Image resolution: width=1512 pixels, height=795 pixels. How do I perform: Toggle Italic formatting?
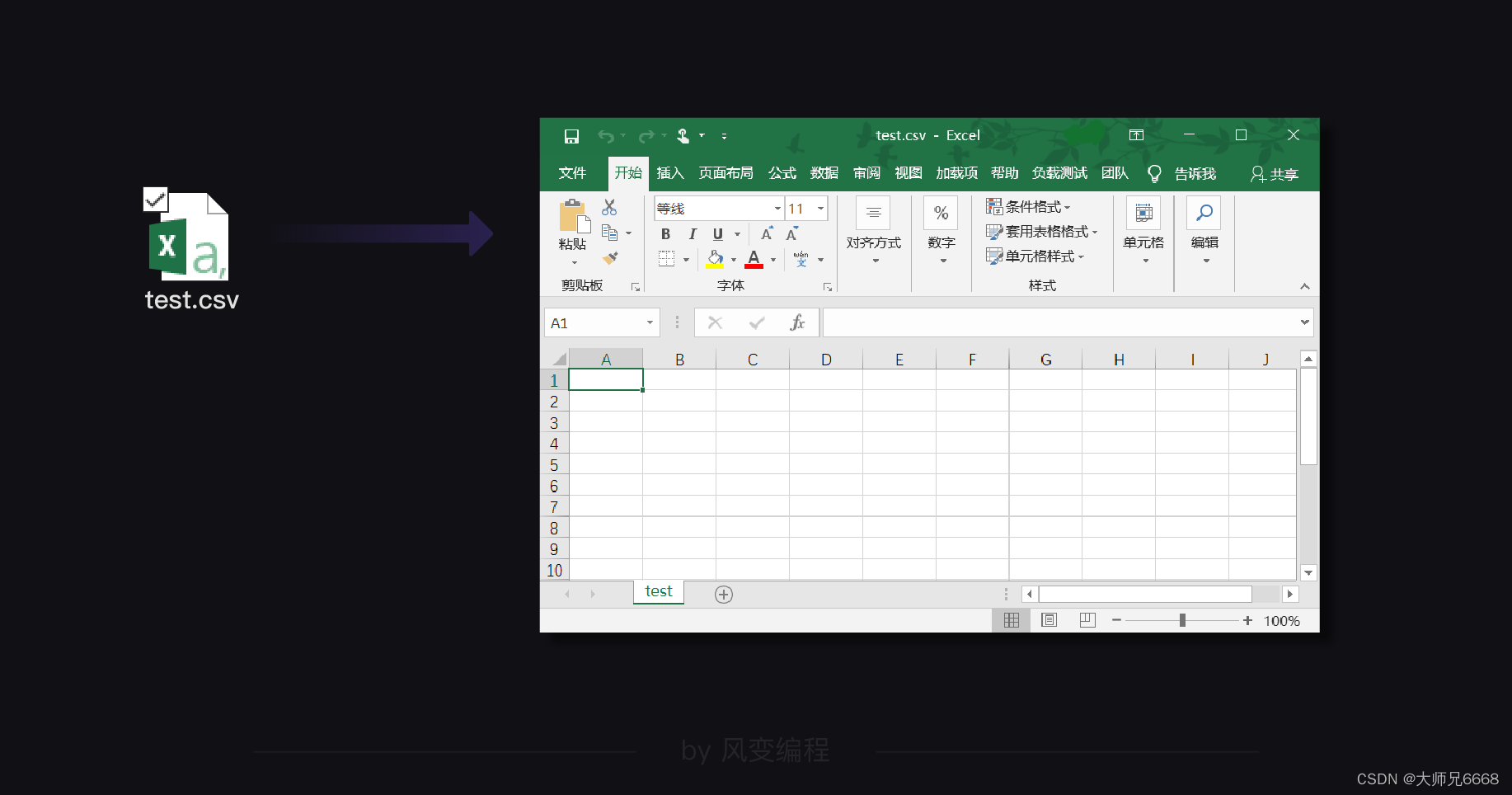click(693, 234)
